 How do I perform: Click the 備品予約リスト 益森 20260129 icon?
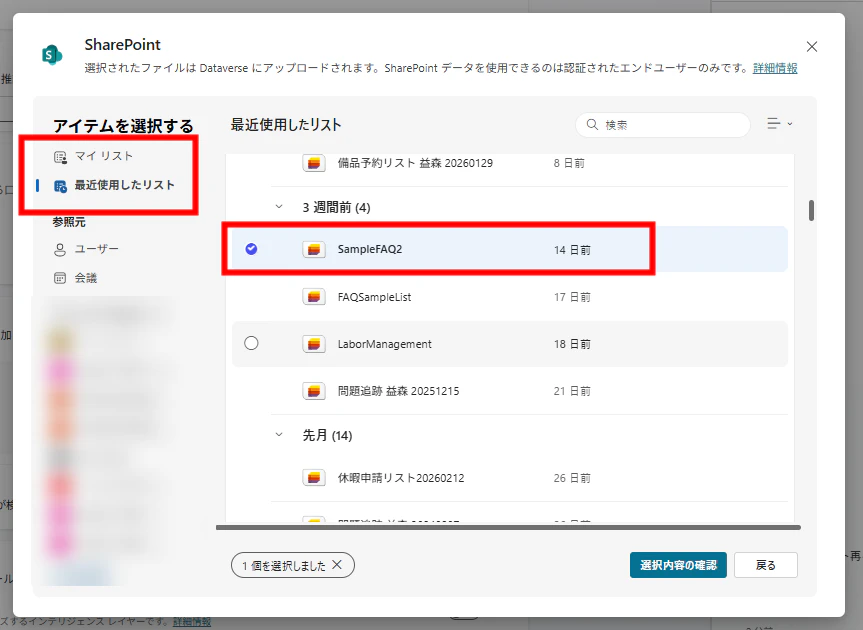(x=314, y=163)
